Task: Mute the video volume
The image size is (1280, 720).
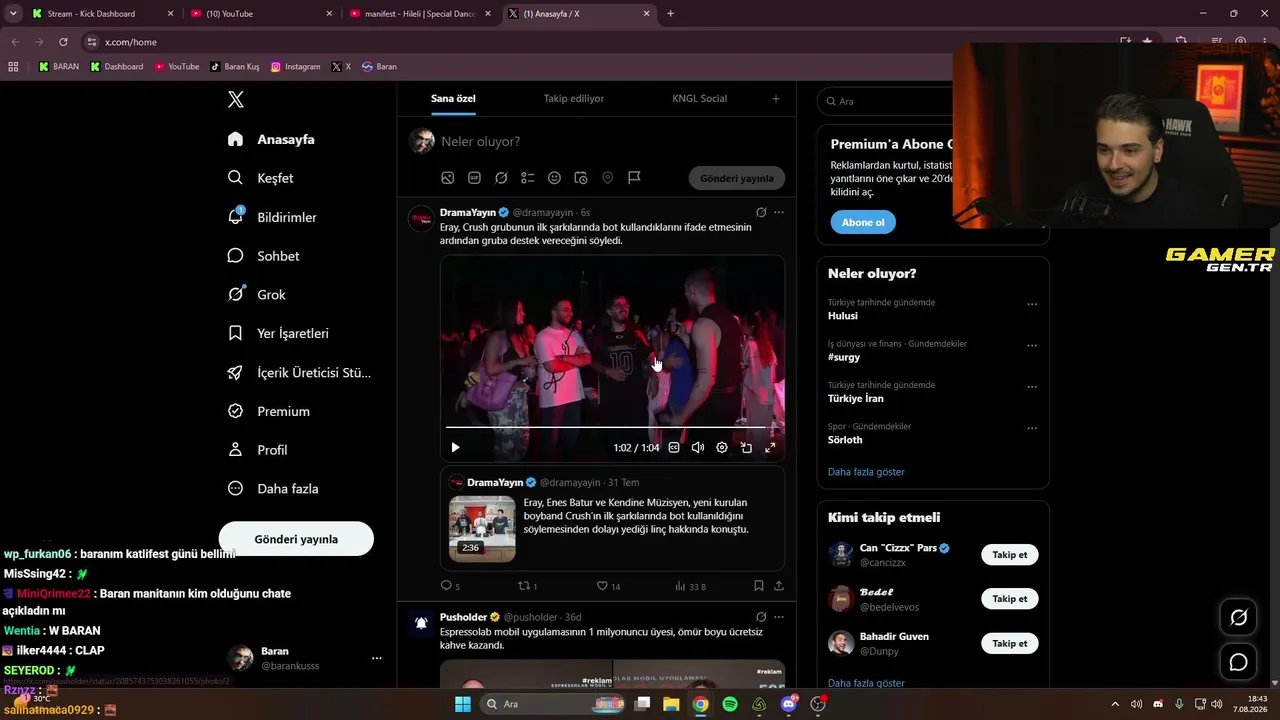Action: tap(698, 448)
